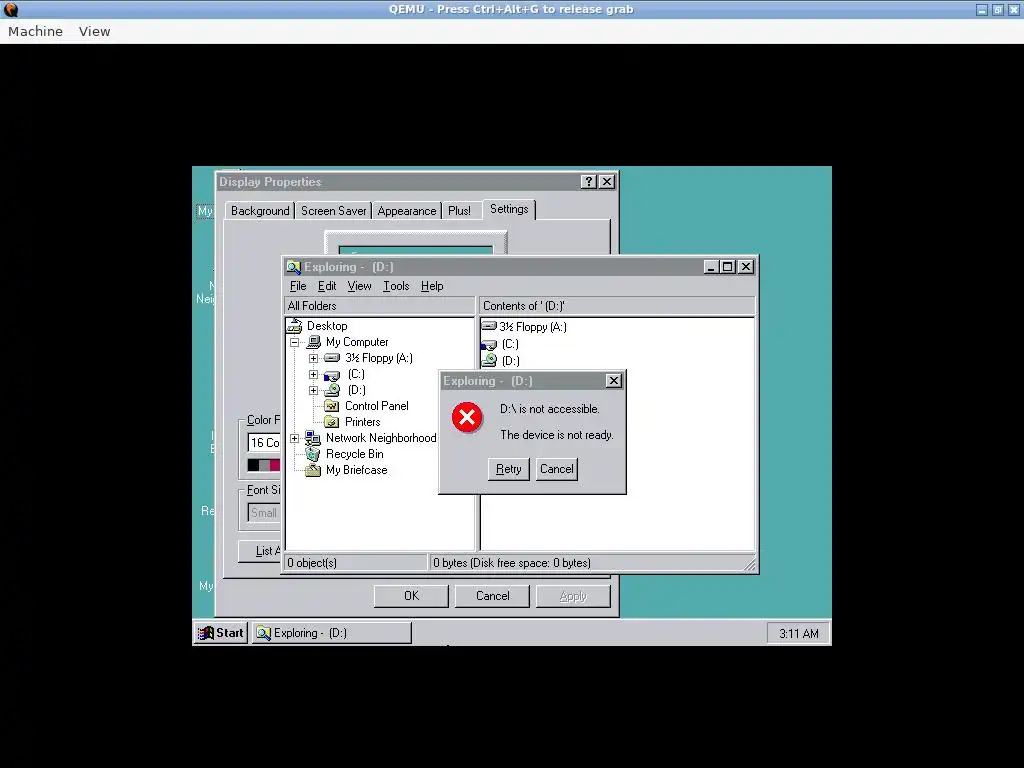Open the Font size Small dropdown

click(264, 513)
